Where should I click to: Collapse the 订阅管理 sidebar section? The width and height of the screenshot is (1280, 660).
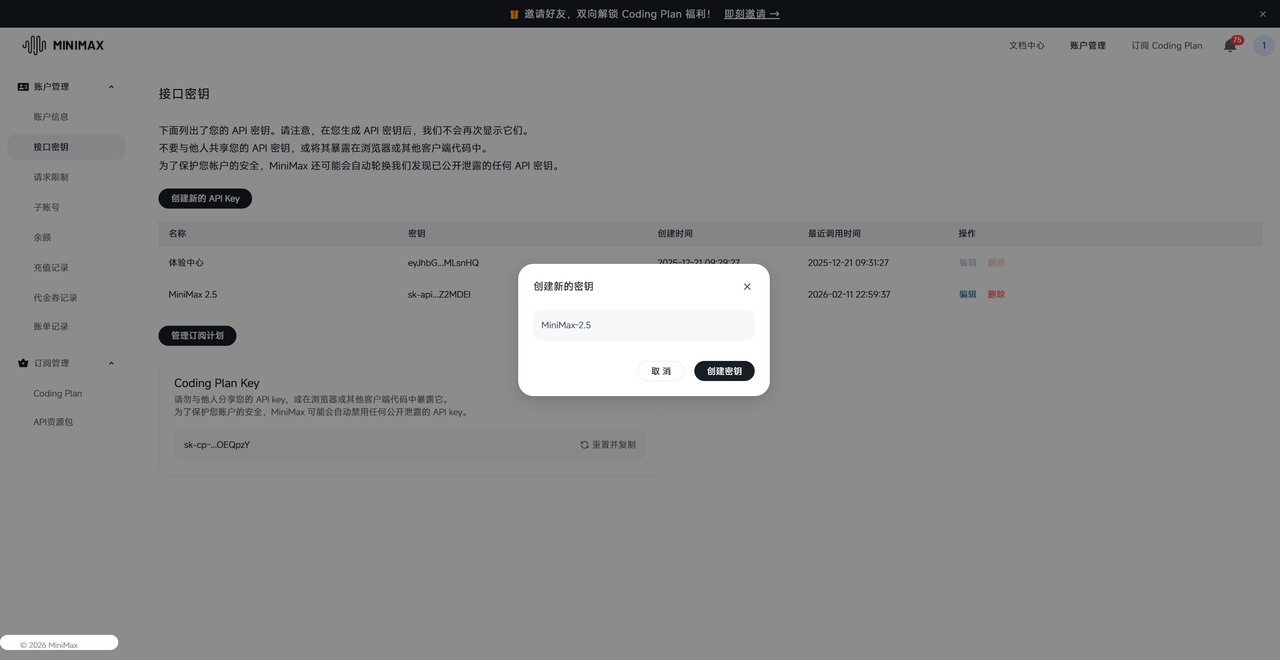pyautogui.click(x=111, y=363)
